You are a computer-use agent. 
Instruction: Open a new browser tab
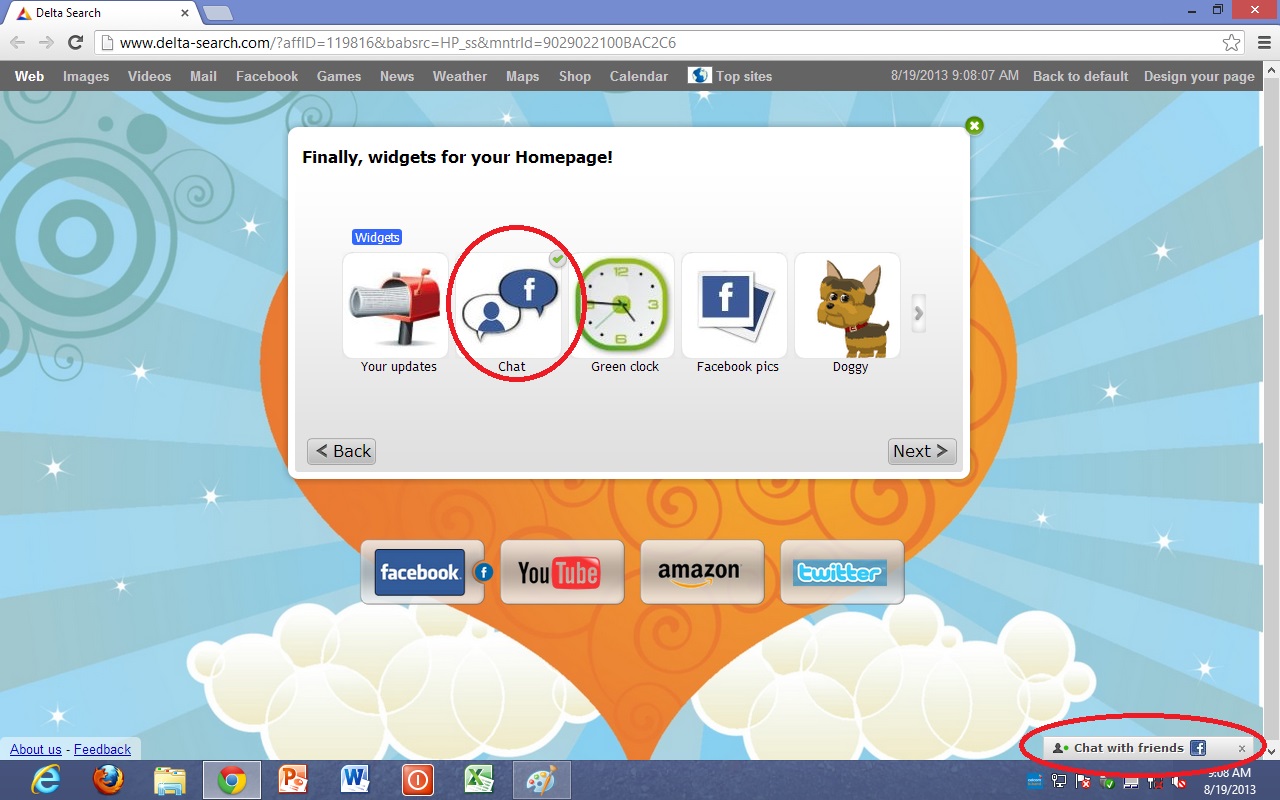coord(217,13)
